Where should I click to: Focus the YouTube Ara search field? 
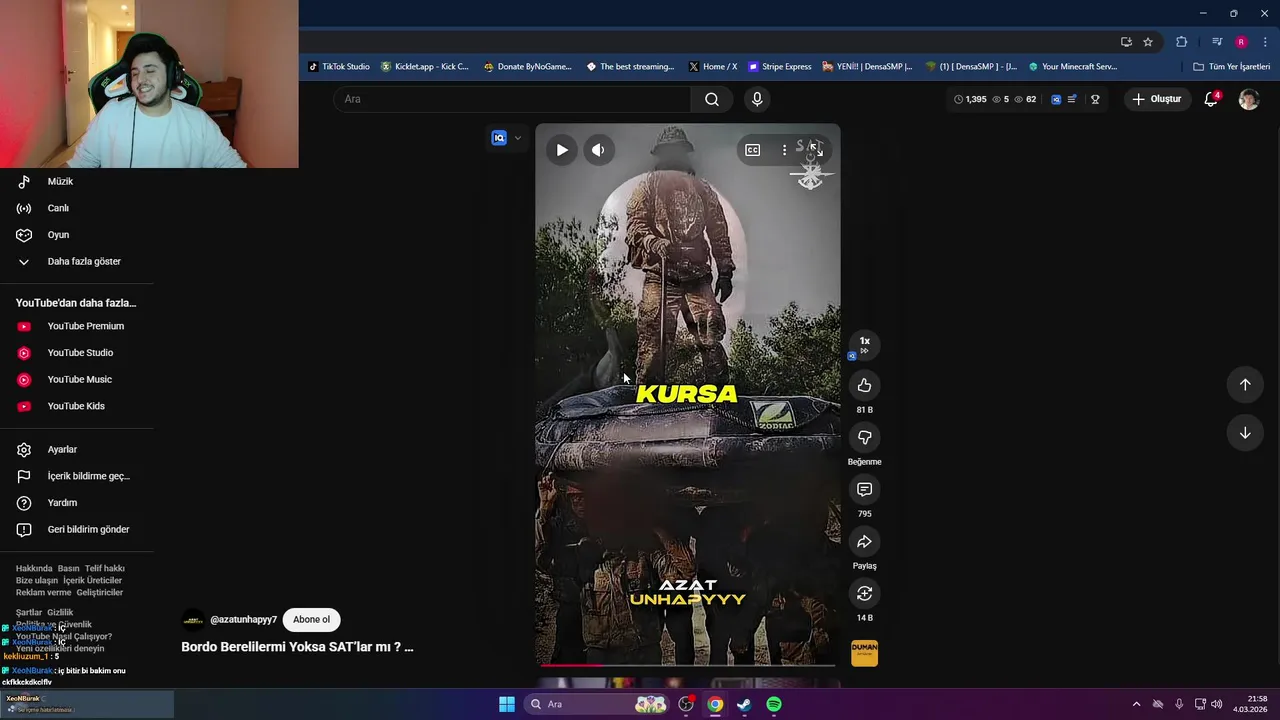(x=512, y=99)
